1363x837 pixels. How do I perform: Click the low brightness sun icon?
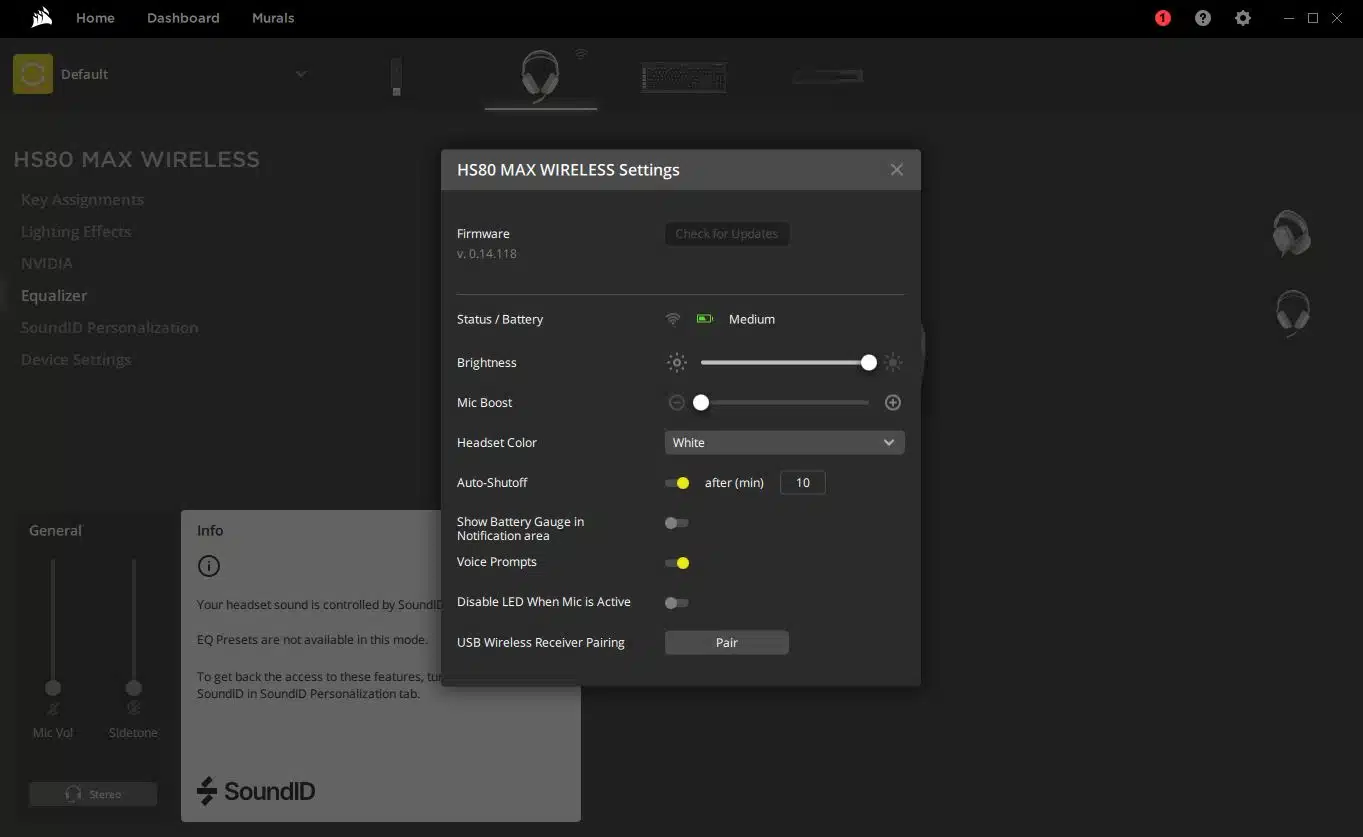677,363
